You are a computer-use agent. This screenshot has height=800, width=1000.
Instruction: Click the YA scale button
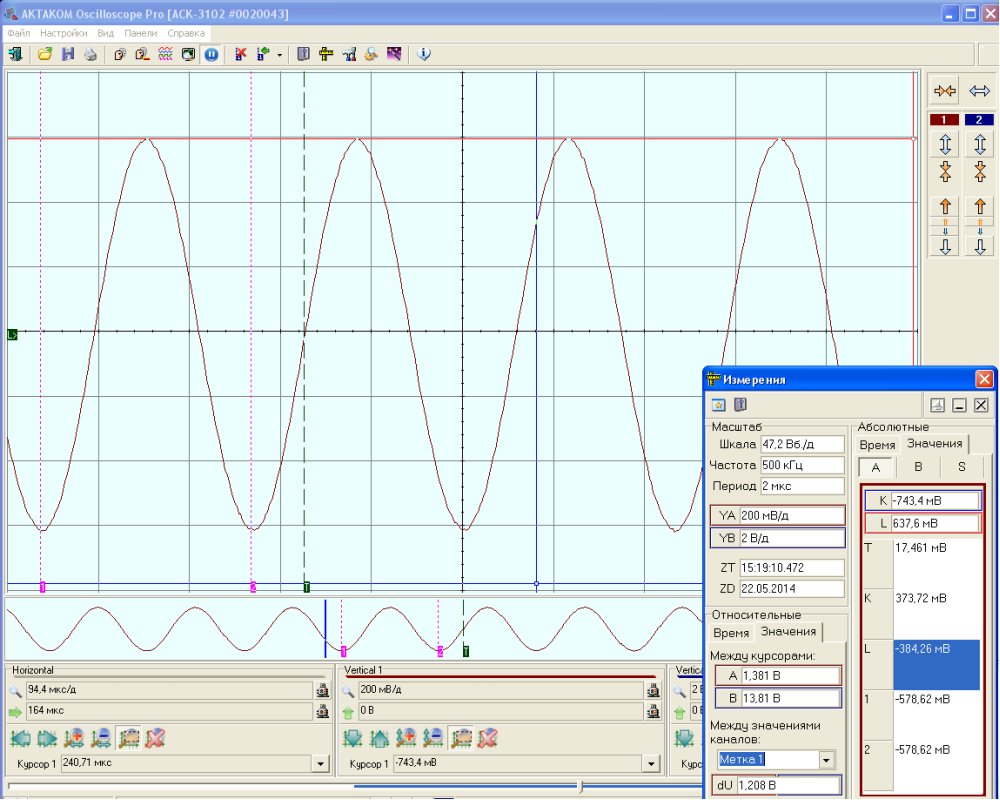tap(727, 515)
